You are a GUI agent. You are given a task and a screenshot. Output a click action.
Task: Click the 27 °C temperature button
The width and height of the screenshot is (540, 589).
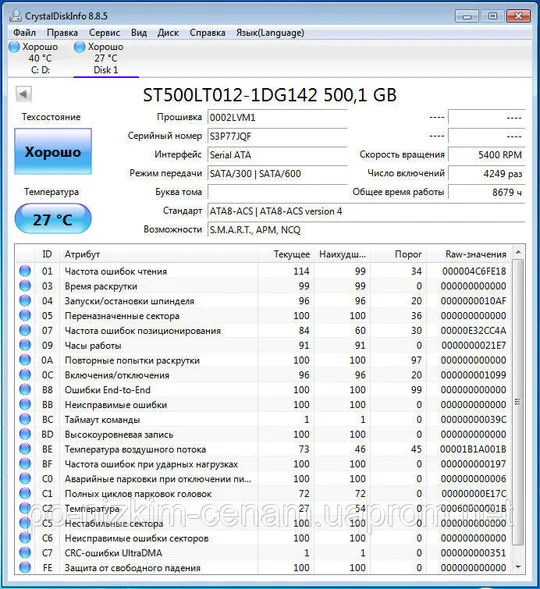tap(53, 219)
